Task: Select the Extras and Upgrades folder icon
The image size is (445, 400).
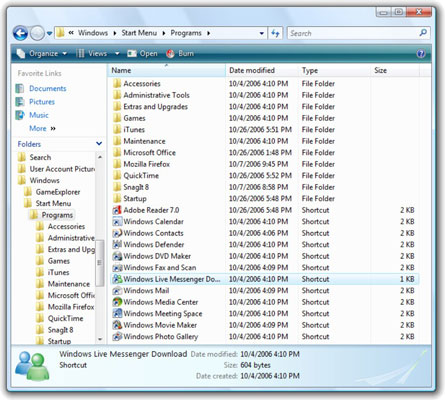Action: pos(117,106)
